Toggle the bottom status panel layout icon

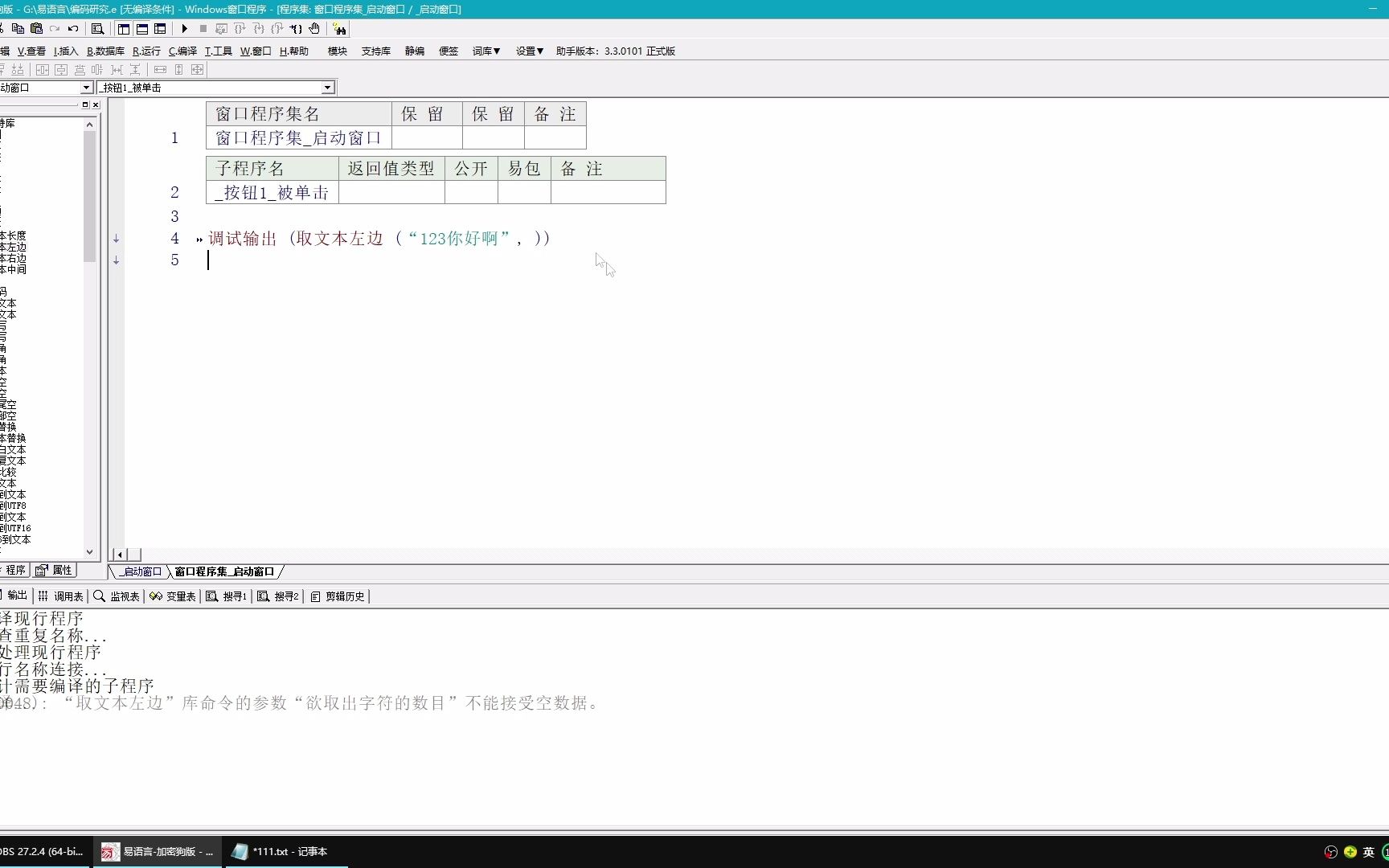pyautogui.click(x=142, y=28)
